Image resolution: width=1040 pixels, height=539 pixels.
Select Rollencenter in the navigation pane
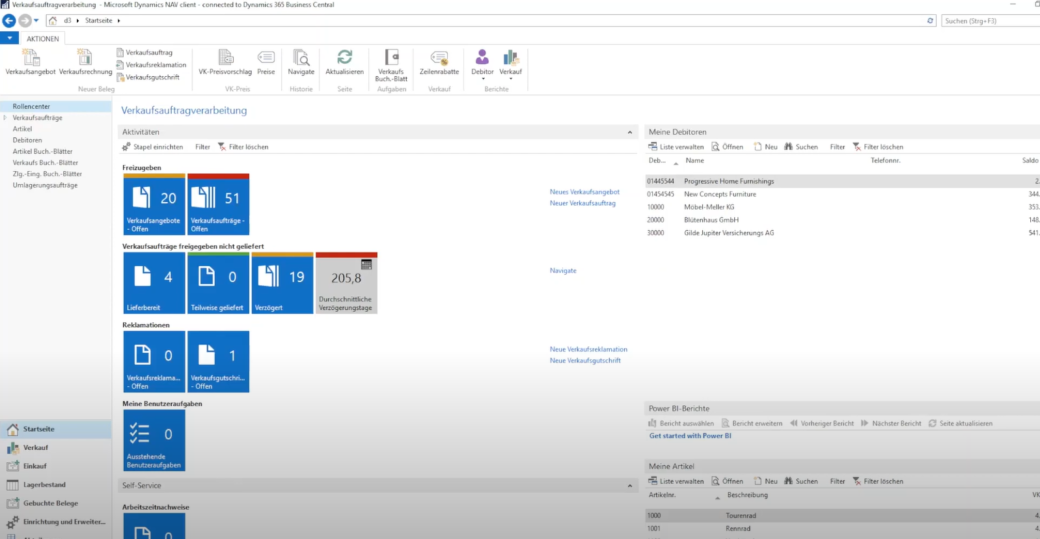[56, 106]
